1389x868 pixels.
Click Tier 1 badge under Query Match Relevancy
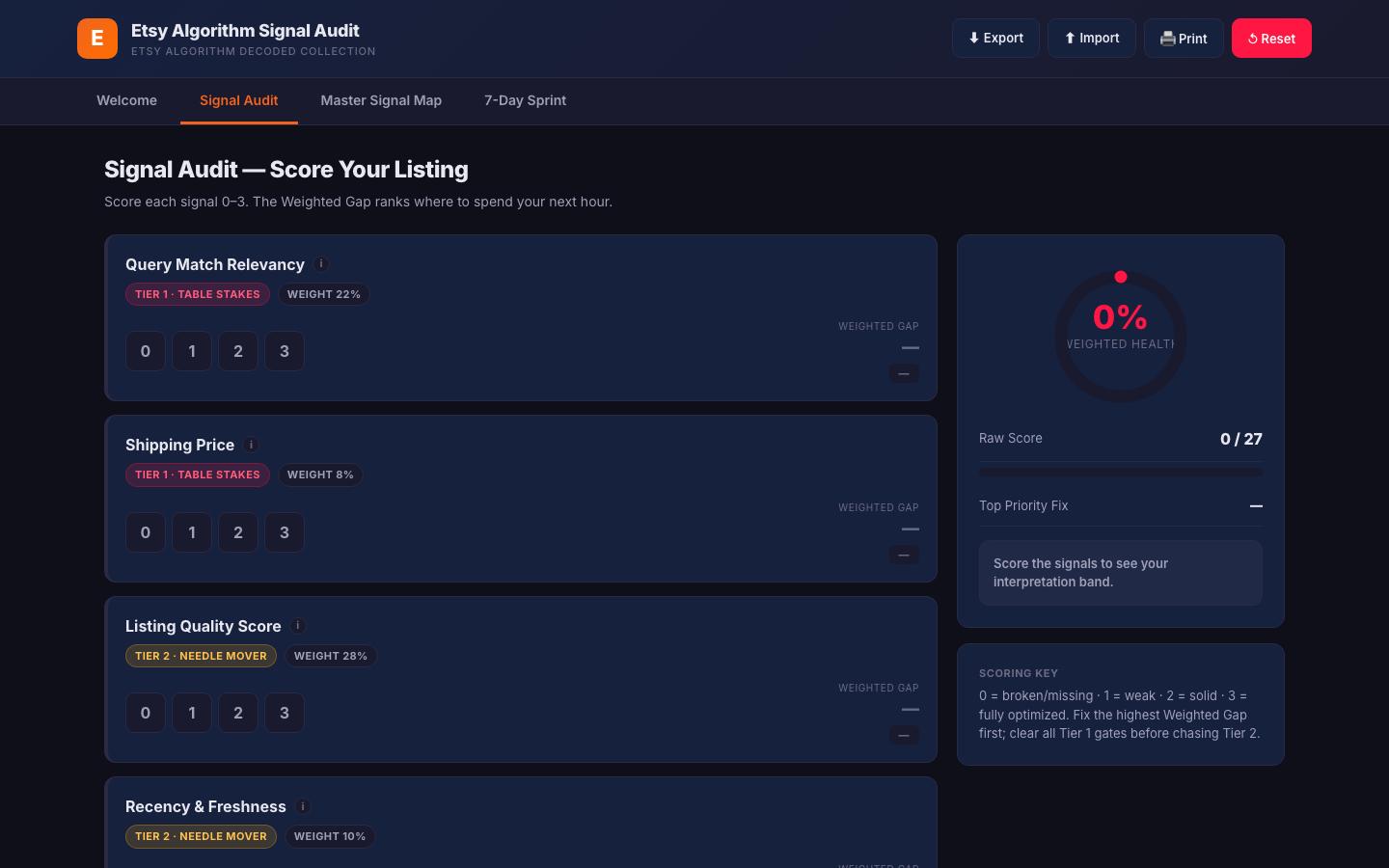coord(198,294)
